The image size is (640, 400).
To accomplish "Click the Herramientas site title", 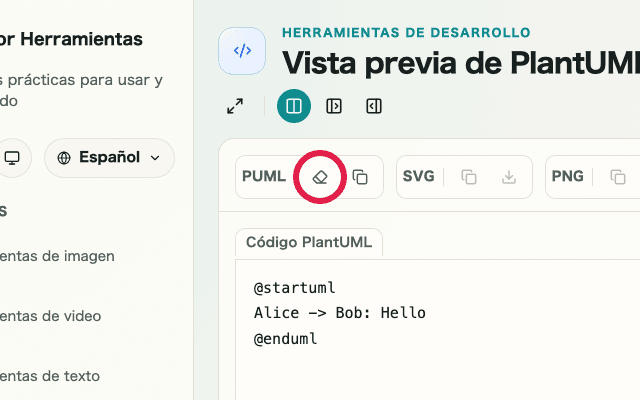I will [71, 39].
